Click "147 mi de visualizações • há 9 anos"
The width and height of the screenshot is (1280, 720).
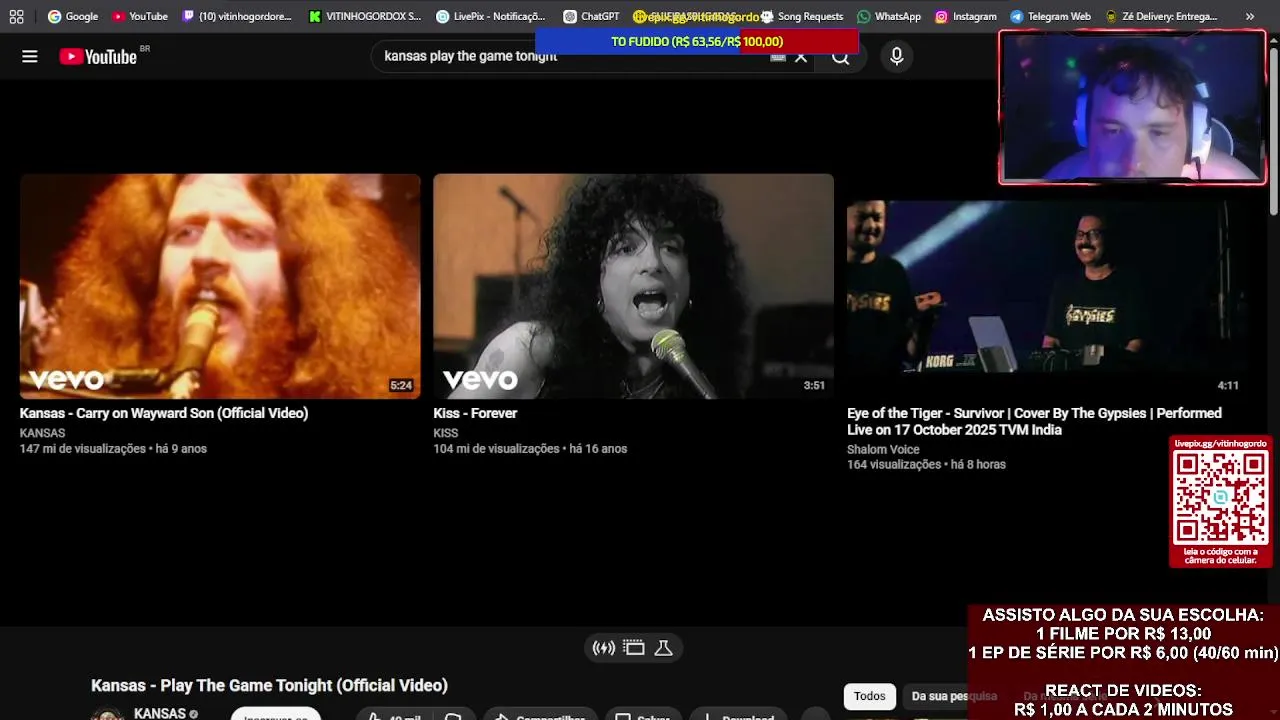click(113, 449)
